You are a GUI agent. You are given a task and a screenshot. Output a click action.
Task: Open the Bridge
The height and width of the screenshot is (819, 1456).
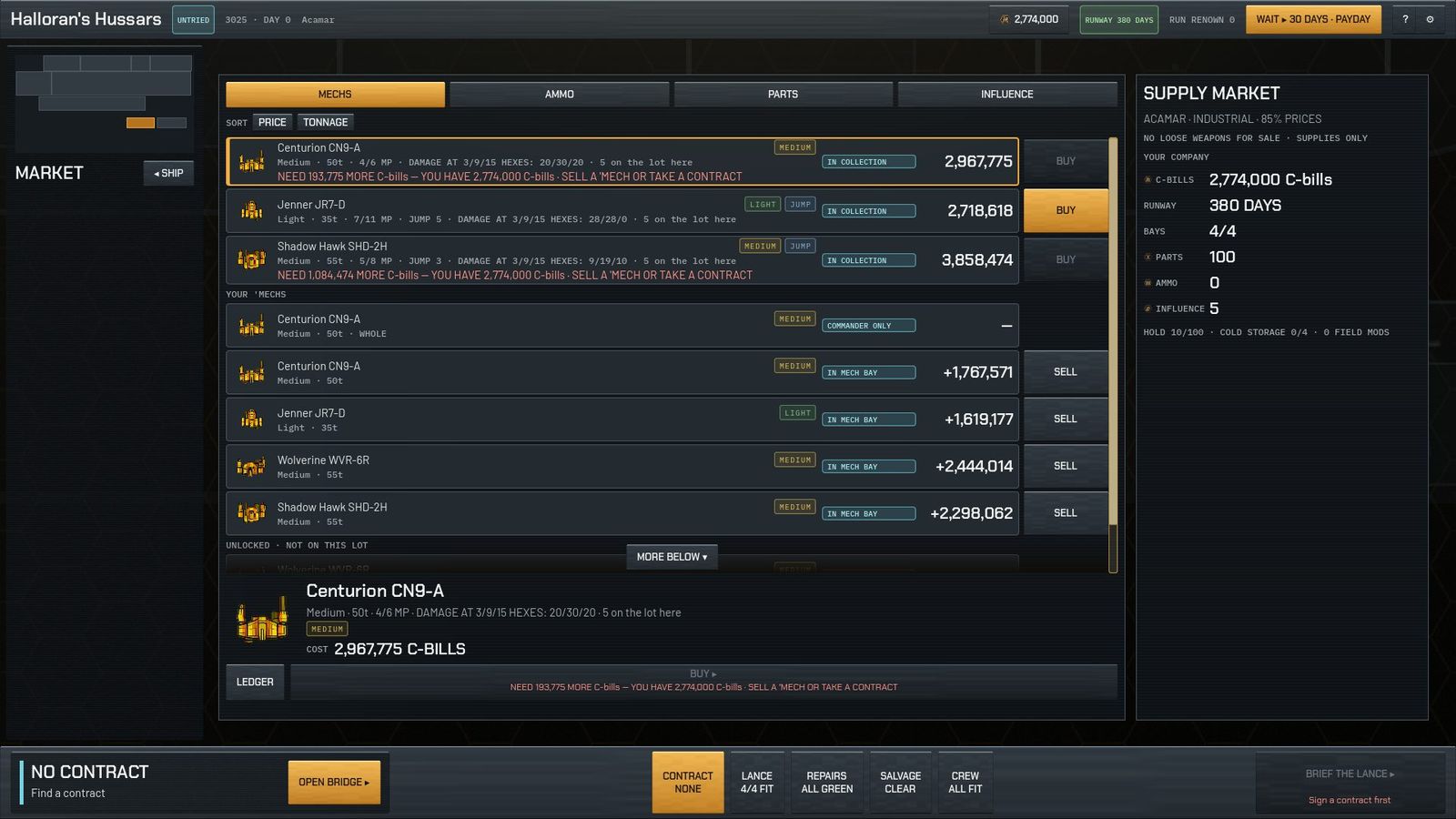(334, 782)
